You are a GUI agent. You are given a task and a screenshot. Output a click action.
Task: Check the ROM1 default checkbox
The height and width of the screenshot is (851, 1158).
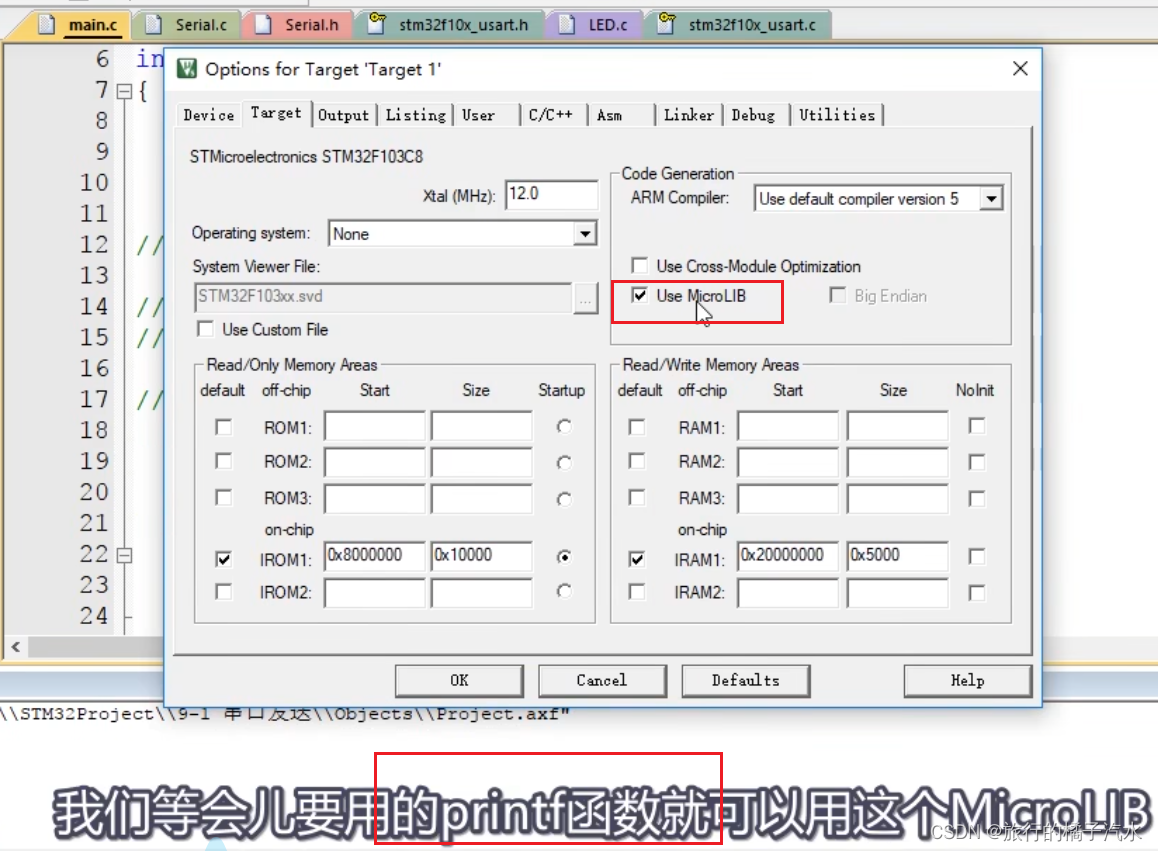point(223,427)
